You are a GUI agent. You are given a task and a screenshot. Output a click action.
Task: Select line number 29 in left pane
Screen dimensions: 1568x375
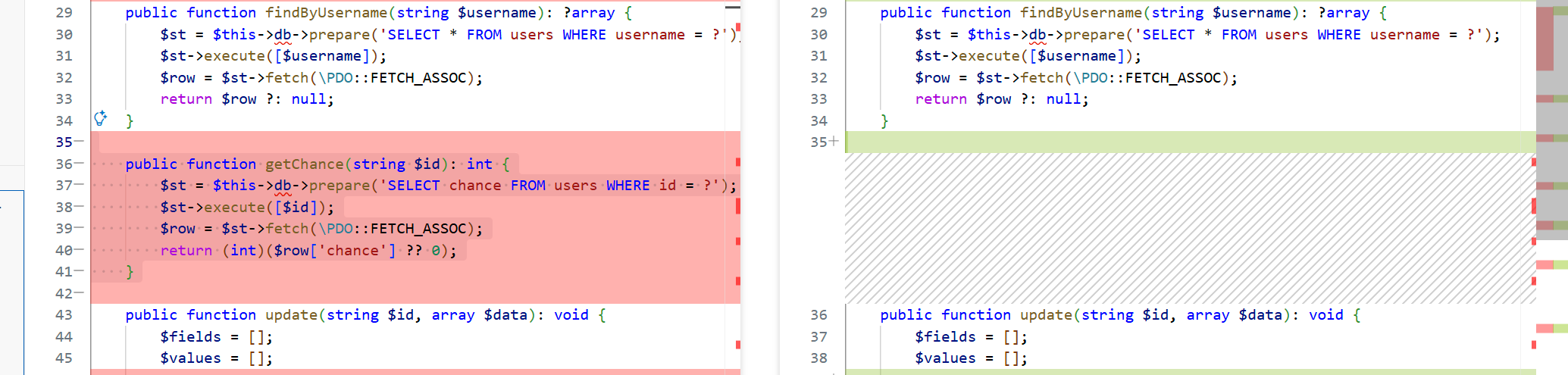[64, 13]
